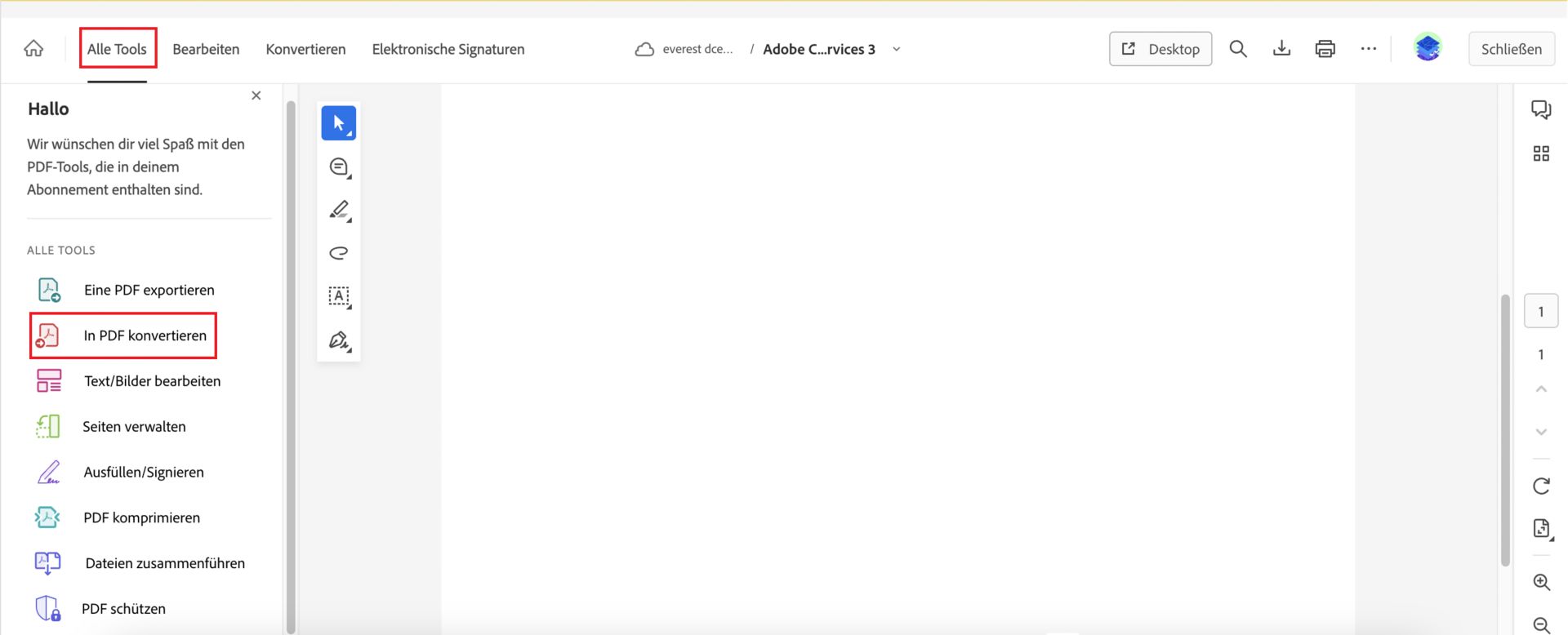Print the document via printer icon
This screenshot has width=1568, height=635.
(x=1325, y=49)
